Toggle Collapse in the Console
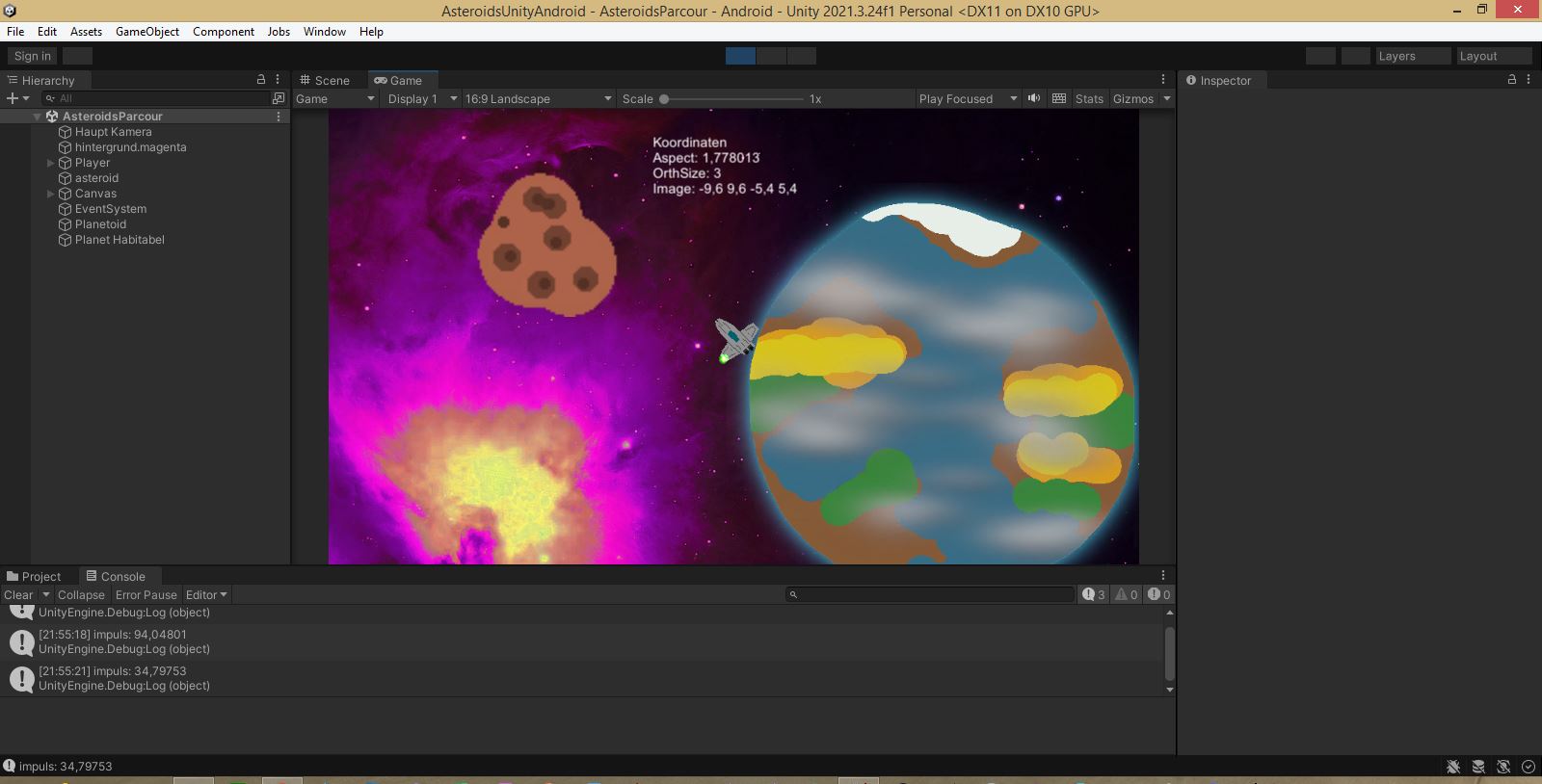Image resolution: width=1542 pixels, height=784 pixels. coord(81,595)
